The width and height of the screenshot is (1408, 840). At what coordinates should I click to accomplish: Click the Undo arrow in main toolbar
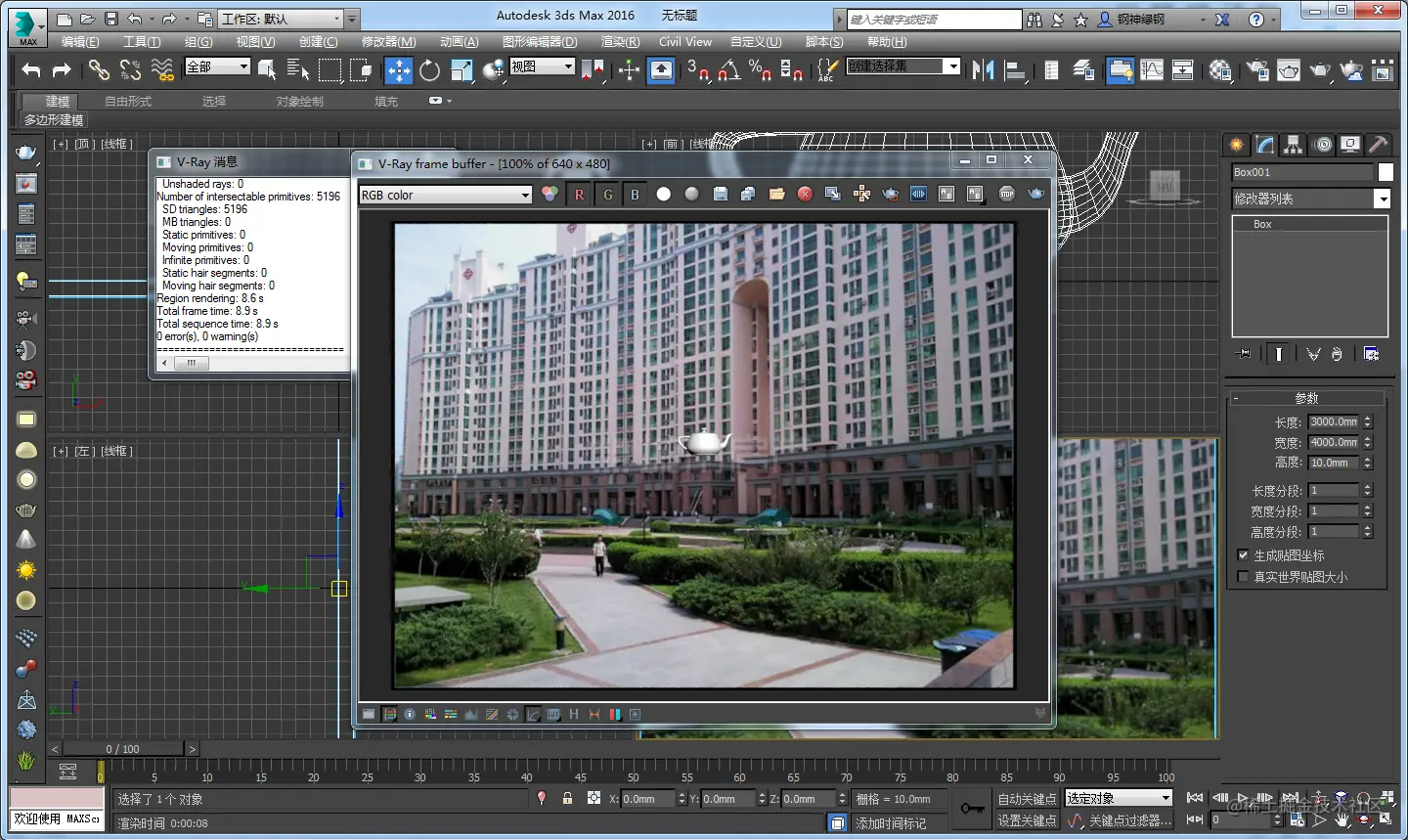point(31,69)
